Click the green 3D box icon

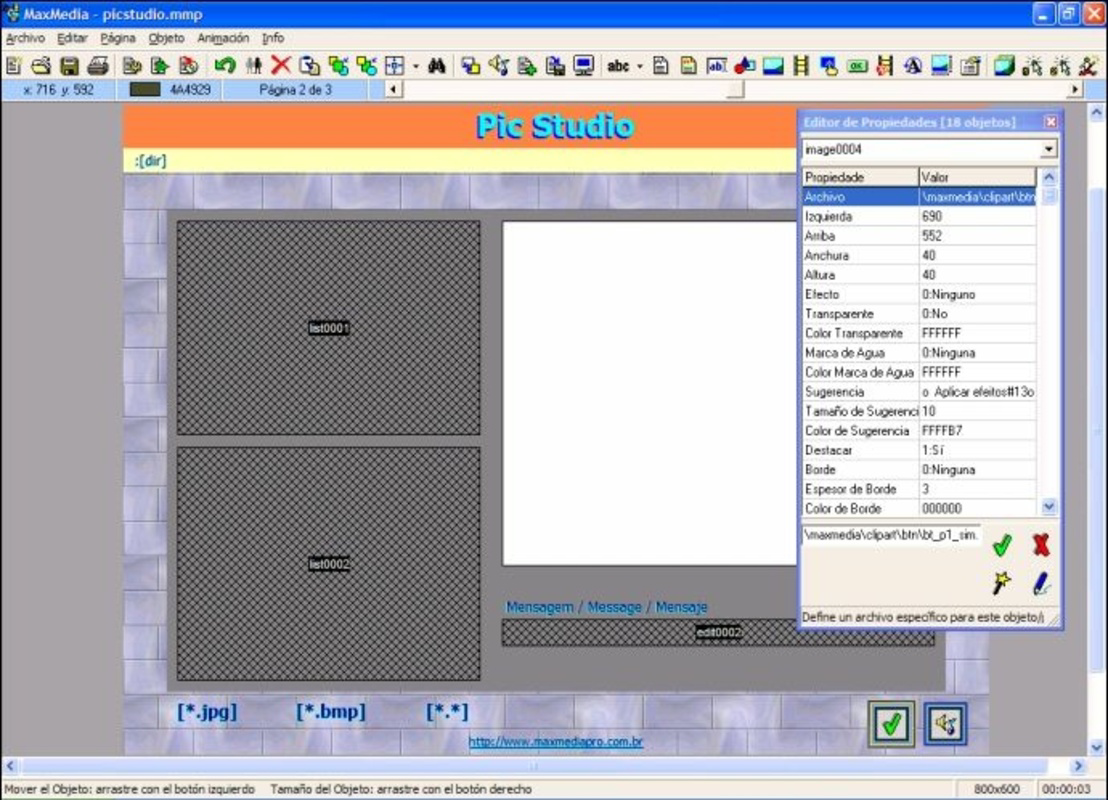coord(1003,66)
